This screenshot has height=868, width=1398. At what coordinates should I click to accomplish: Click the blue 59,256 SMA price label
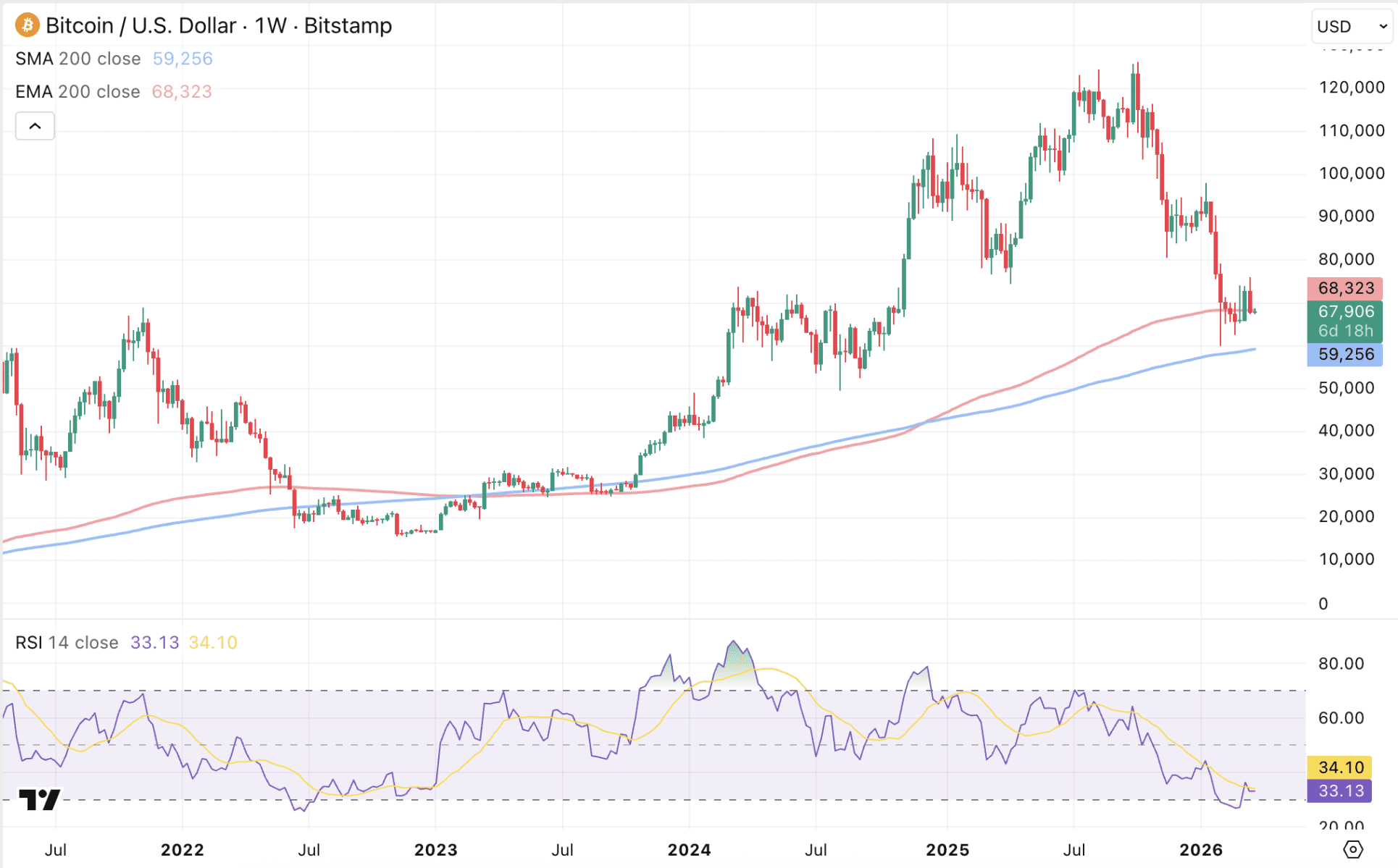point(1345,355)
